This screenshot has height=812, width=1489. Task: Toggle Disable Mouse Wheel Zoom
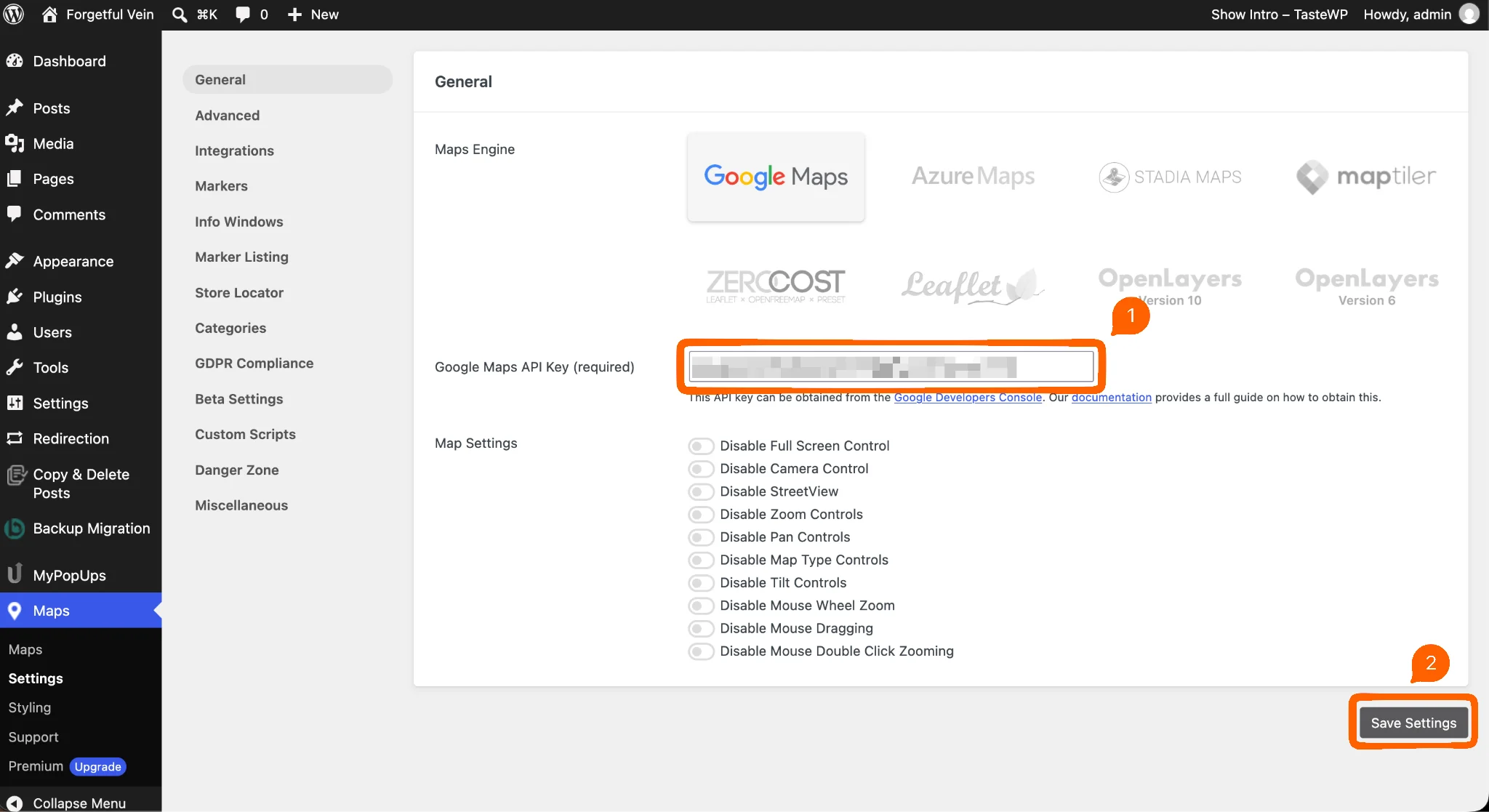701,606
